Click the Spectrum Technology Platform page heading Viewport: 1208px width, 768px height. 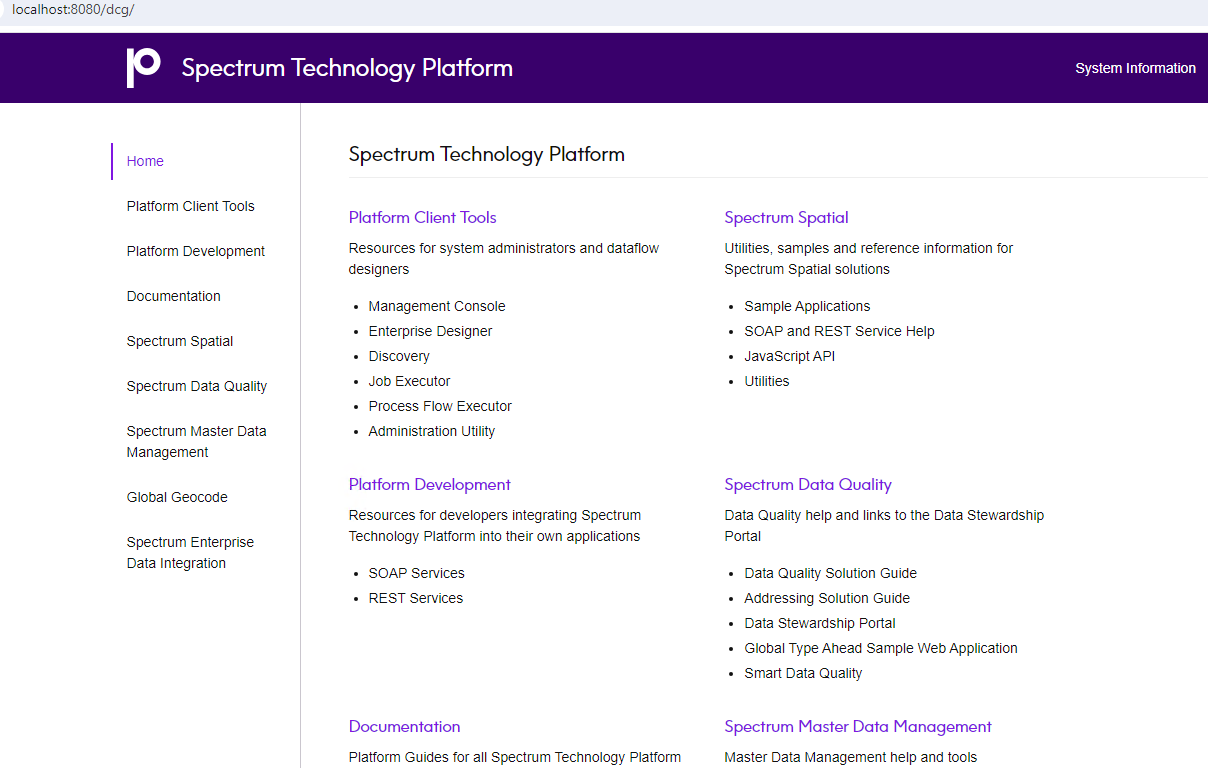[x=487, y=154]
